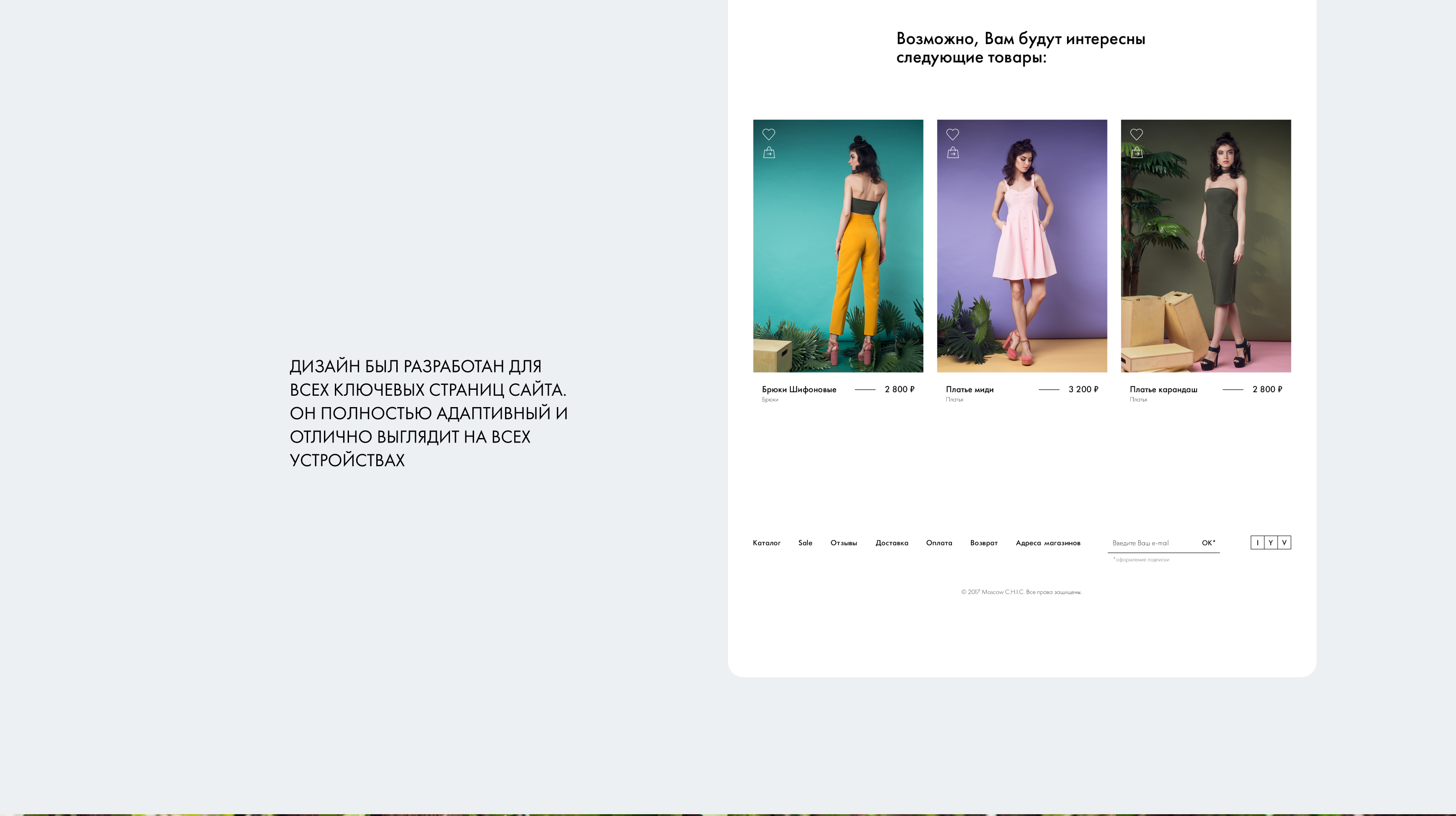
Task: Open the I social icon in footer
Action: [x=1257, y=543]
